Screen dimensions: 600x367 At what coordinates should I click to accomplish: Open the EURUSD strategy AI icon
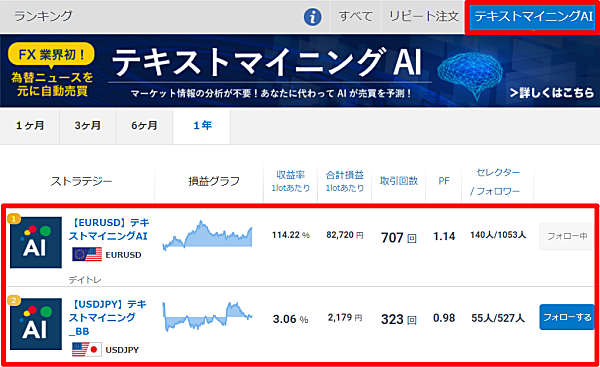36,242
